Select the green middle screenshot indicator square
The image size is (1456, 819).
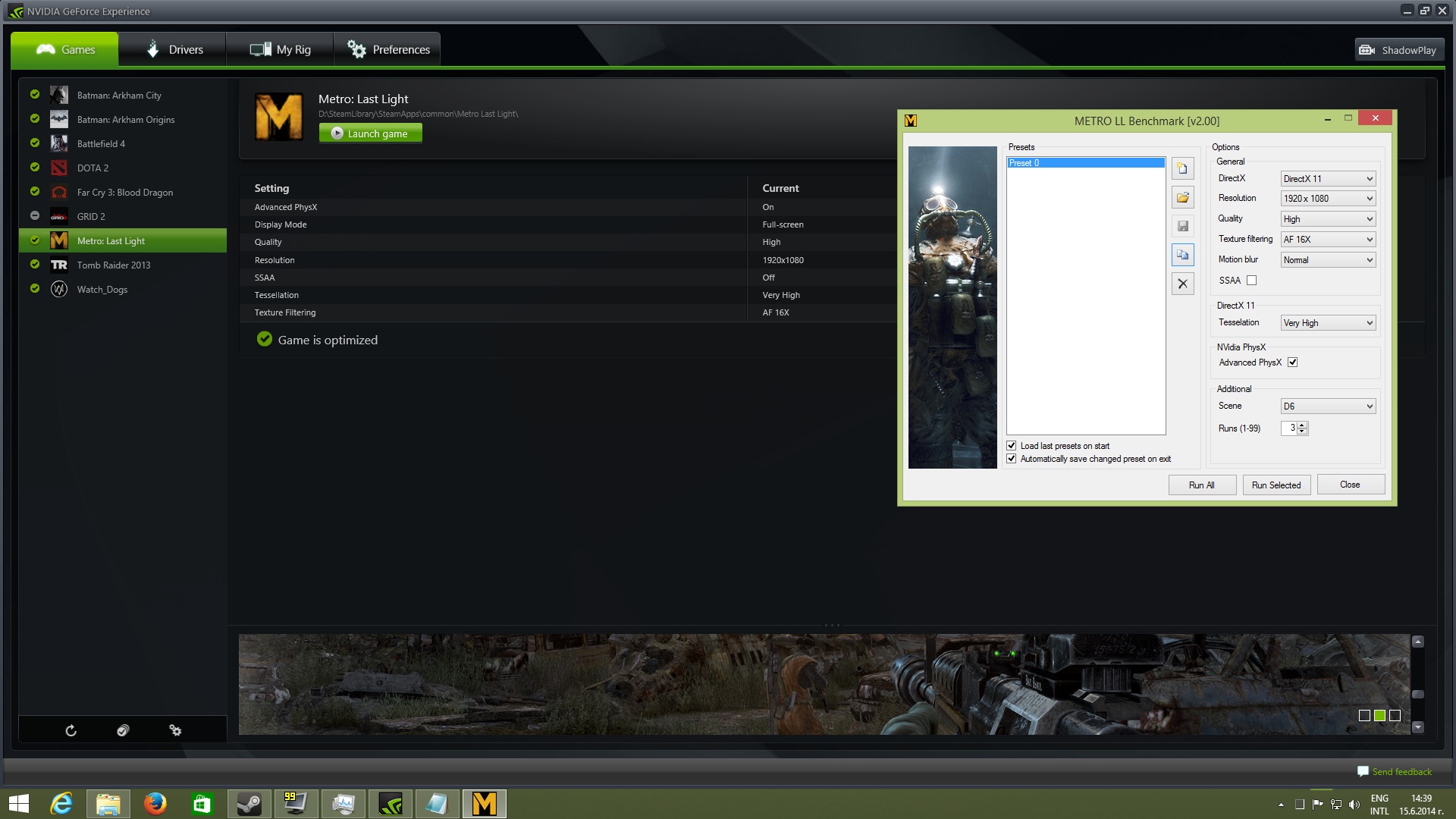point(1379,715)
